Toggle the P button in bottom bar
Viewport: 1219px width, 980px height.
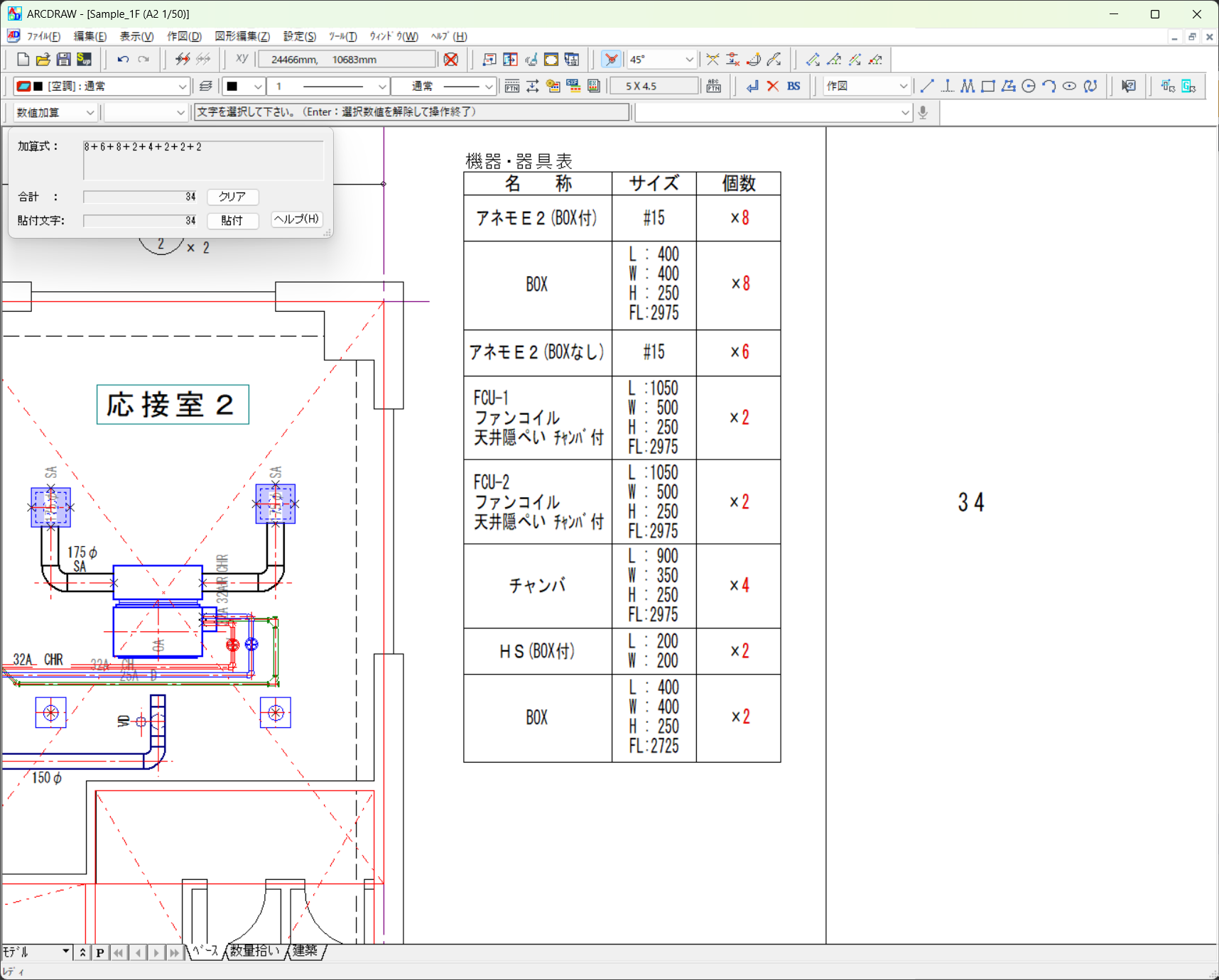click(100, 953)
